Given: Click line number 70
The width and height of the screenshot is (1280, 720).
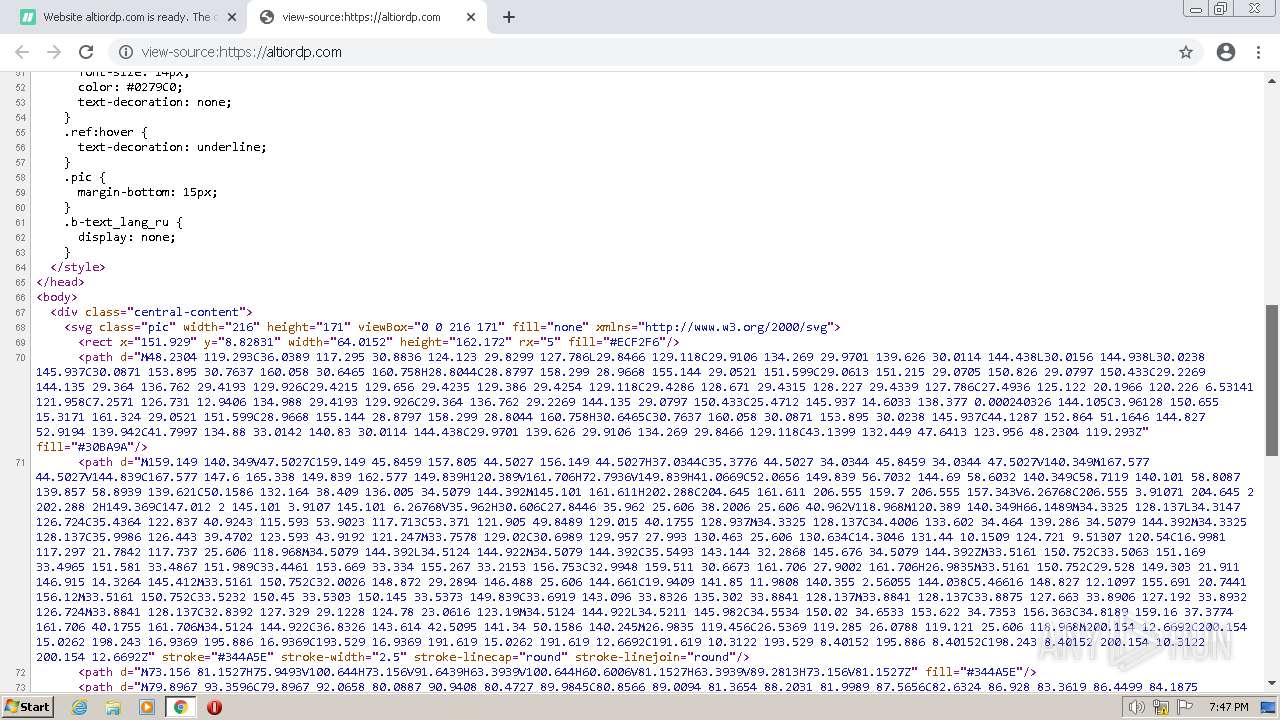Looking at the screenshot, I should (x=21, y=357).
